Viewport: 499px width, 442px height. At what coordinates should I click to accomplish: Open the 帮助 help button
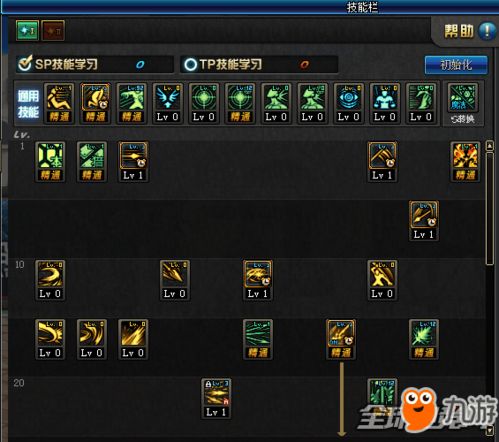point(469,32)
